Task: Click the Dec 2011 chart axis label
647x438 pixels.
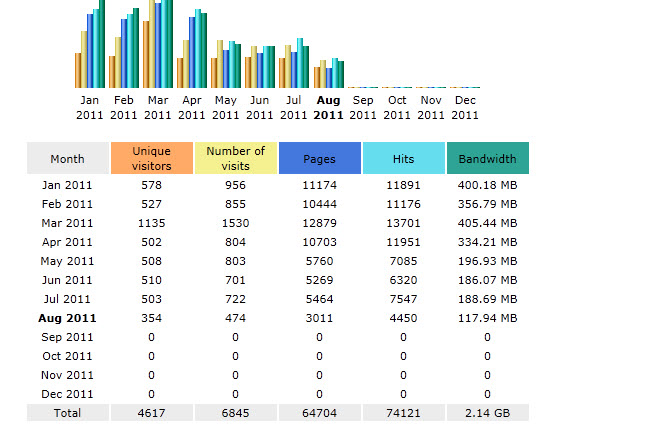Action: 465,107
